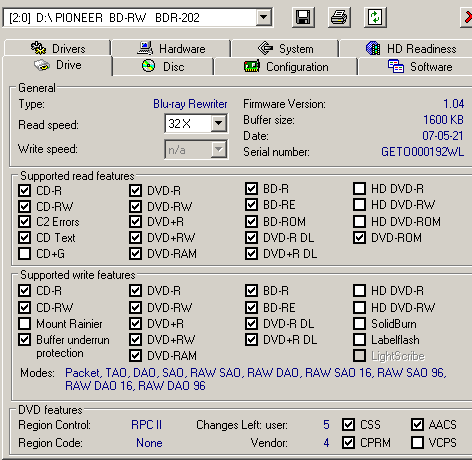The width and height of the screenshot is (472, 460).
Task: Toggle Buffer underrun protection checkbox
Action: click(x=25, y=340)
